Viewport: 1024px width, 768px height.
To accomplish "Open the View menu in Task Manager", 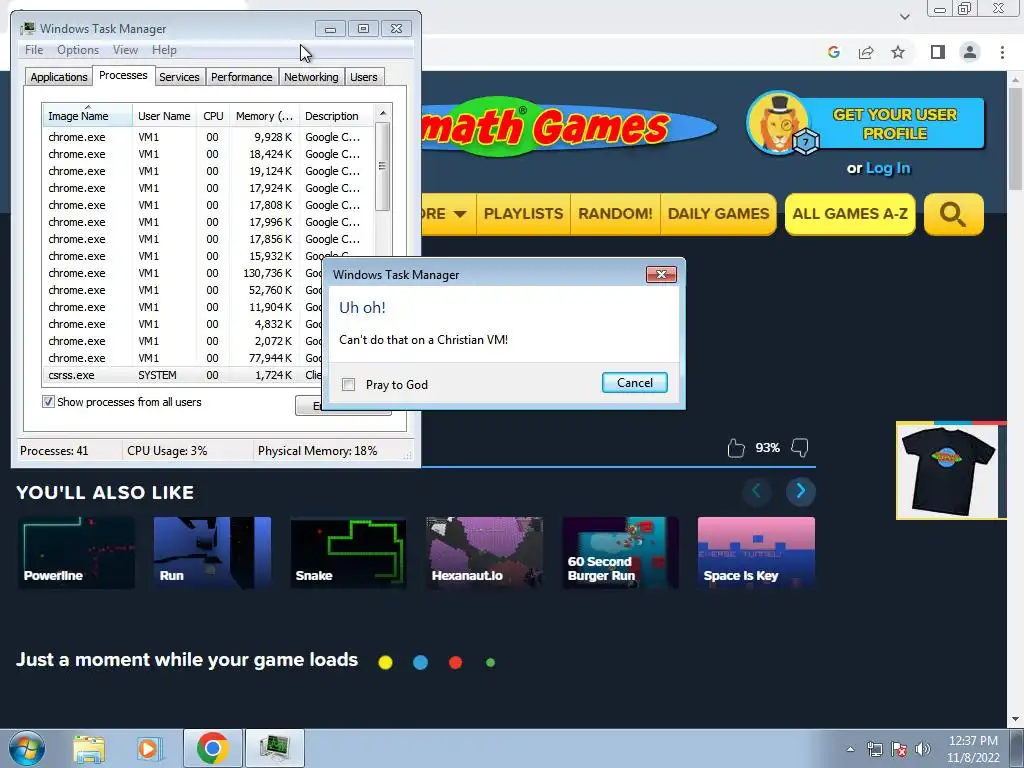I will coord(125,50).
